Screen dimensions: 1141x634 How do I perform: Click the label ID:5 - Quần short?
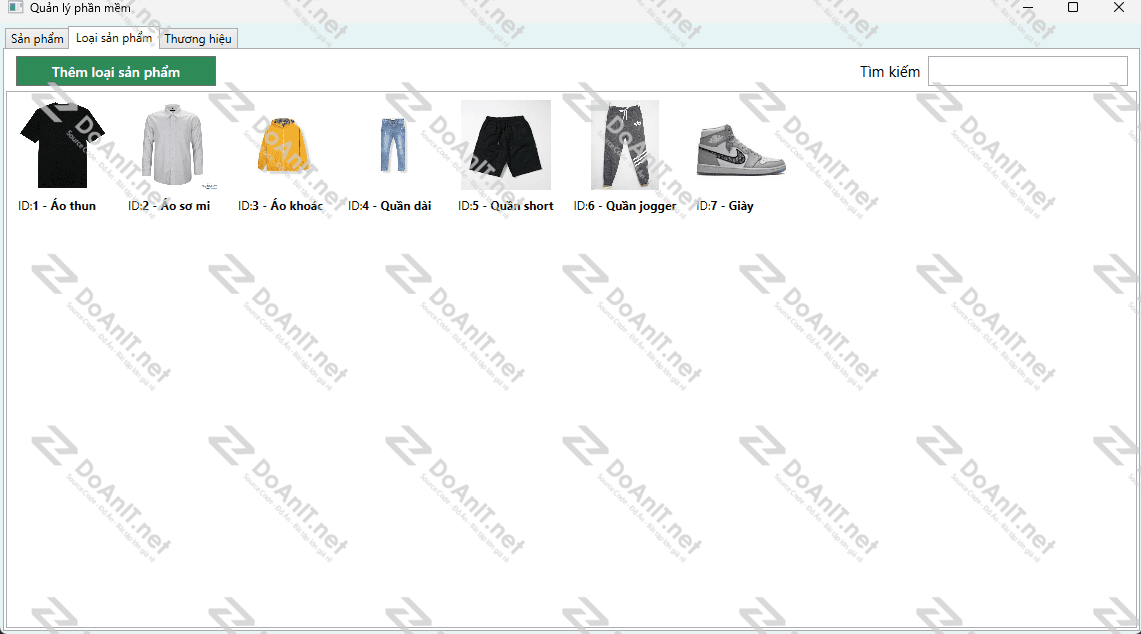coord(506,206)
